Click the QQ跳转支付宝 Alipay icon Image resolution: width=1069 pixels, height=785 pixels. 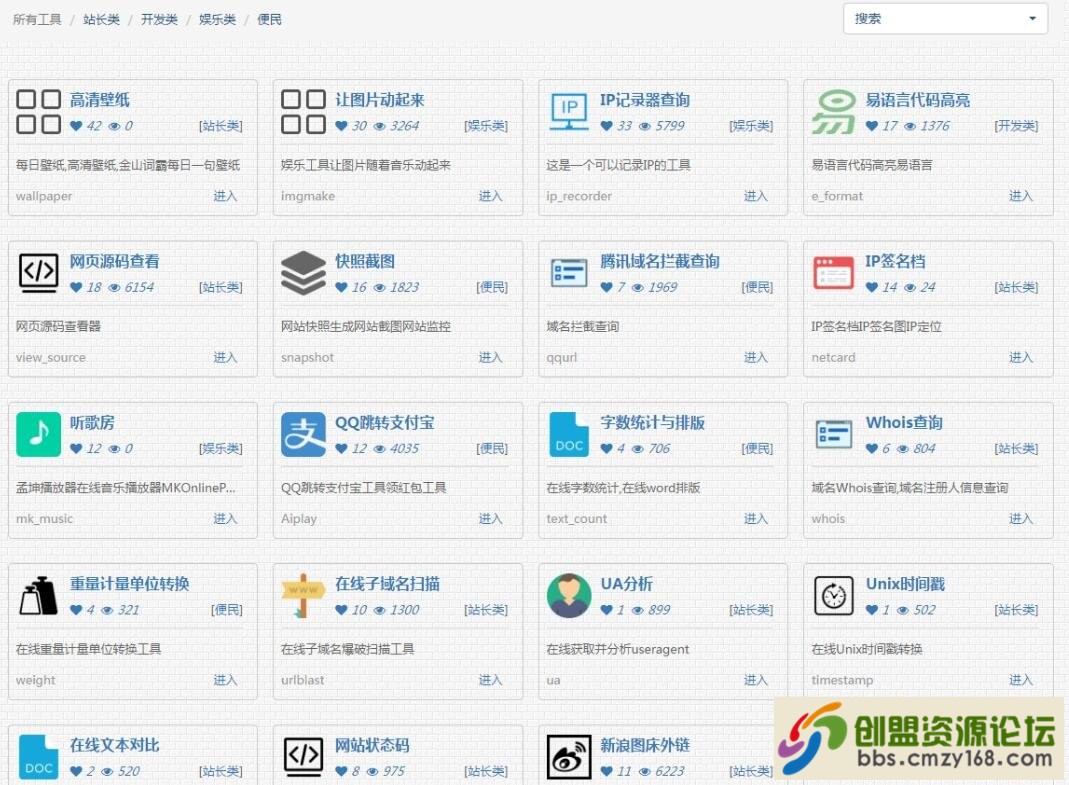tap(303, 434)
